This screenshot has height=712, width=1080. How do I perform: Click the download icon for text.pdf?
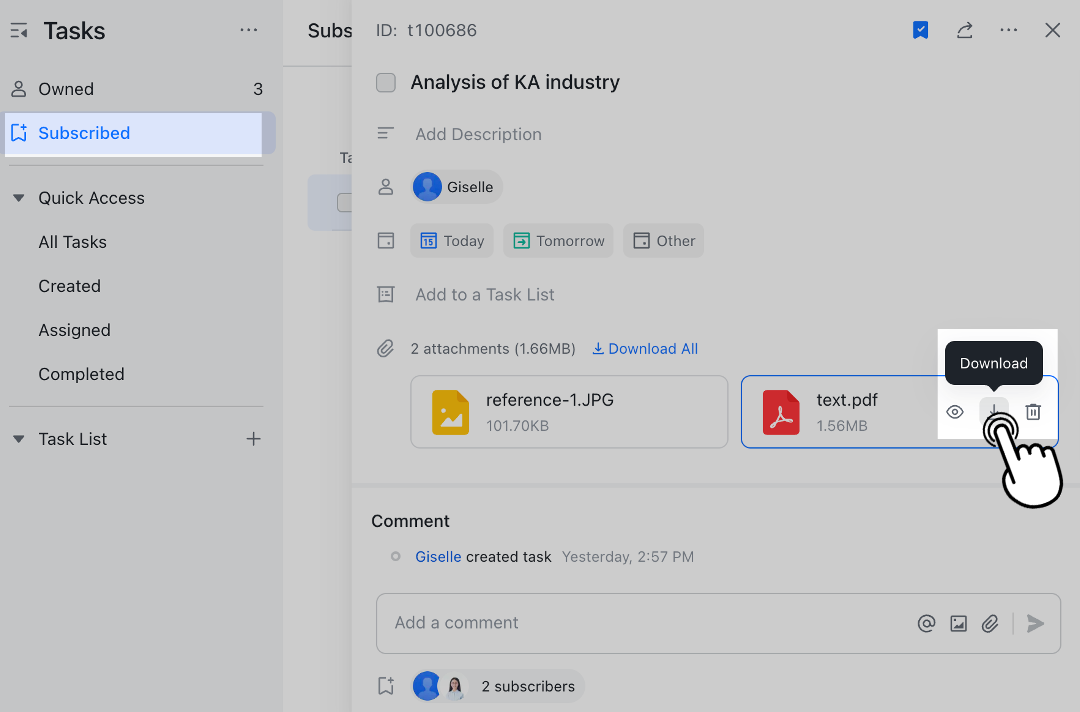(993, 412)
